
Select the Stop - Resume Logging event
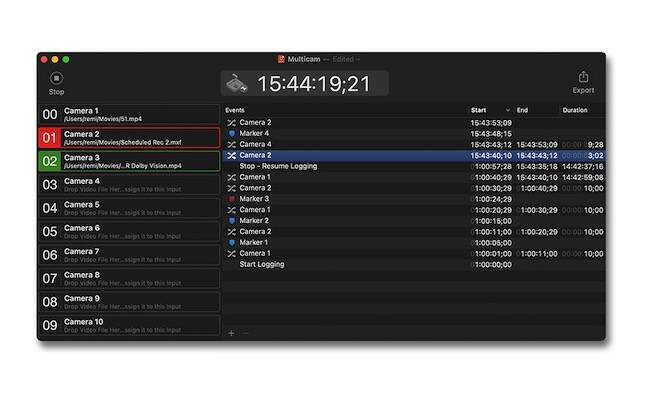[415, 166]
